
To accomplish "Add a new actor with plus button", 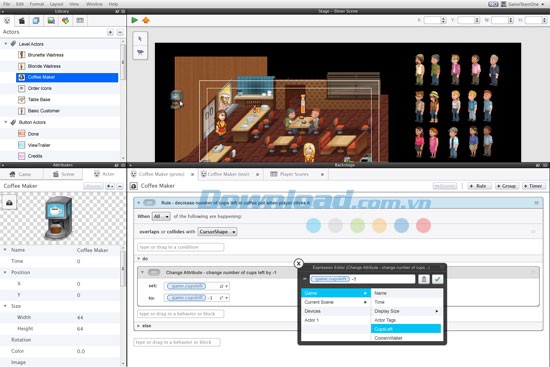I will (110, 32).
